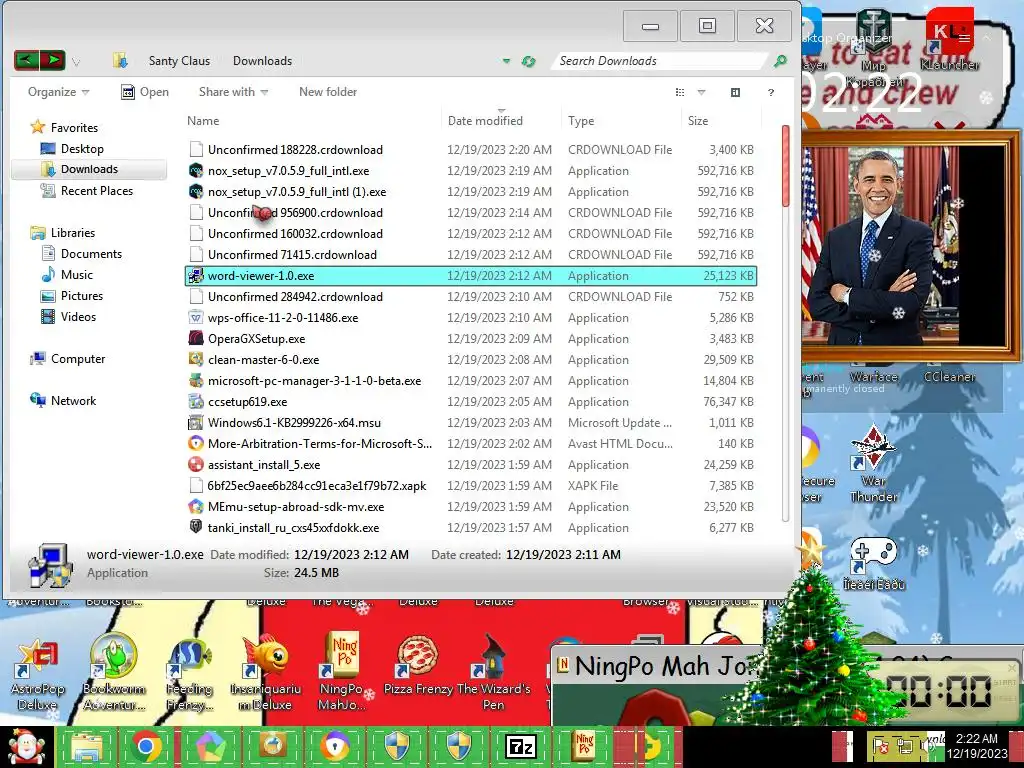The height and width of the screenshot is (768, 1024).
Task: Select word-viewer-1.0.exe row
Action: (x=472, y=276)
